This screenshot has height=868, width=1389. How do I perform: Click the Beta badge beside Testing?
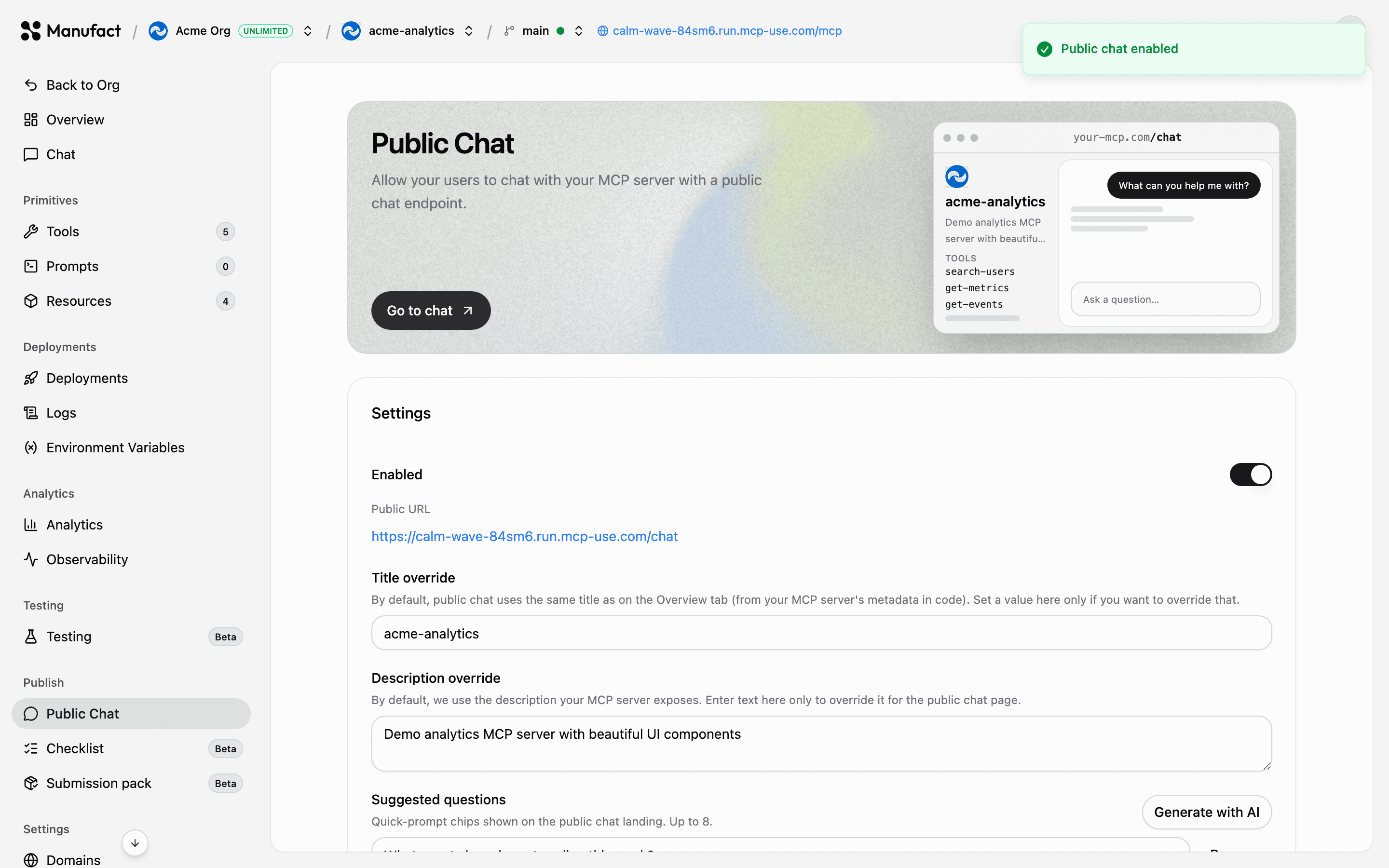226,637
